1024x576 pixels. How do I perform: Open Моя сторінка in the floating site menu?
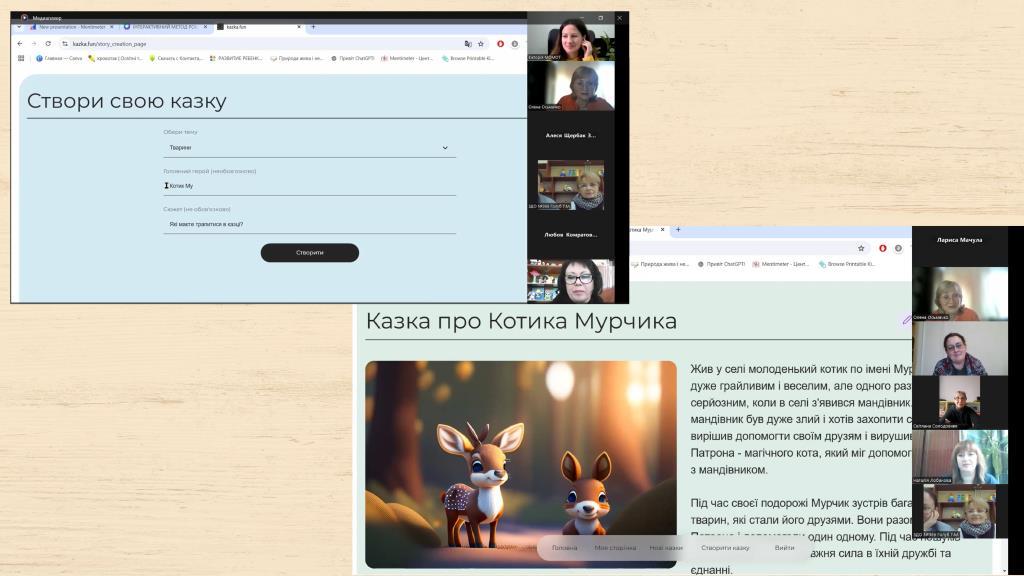(x=615, y=548)
